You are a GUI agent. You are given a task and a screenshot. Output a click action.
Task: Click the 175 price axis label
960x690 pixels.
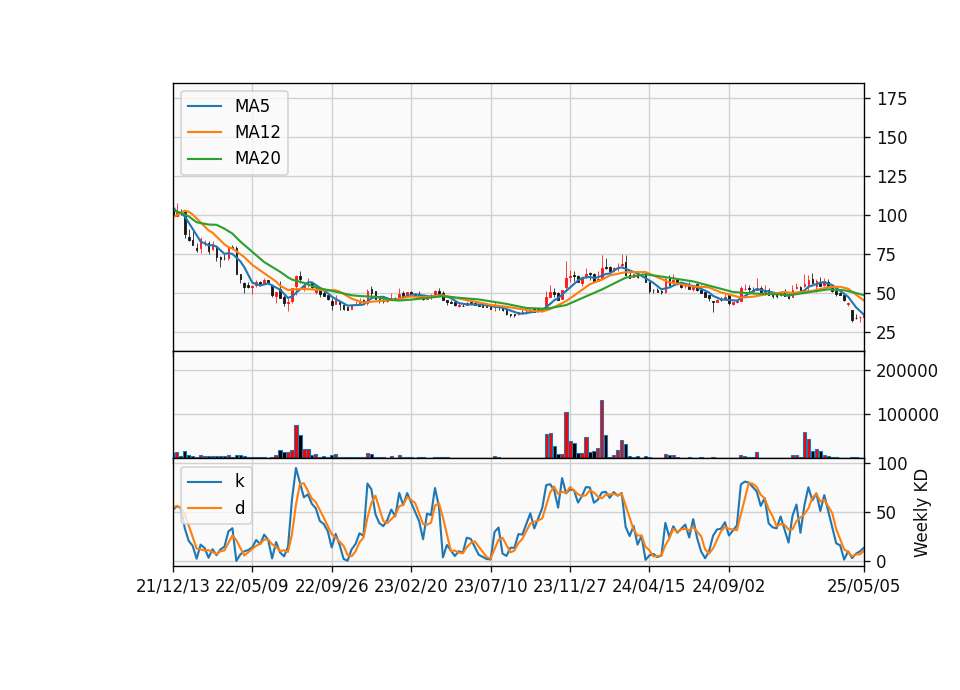(x=892, y=99)
